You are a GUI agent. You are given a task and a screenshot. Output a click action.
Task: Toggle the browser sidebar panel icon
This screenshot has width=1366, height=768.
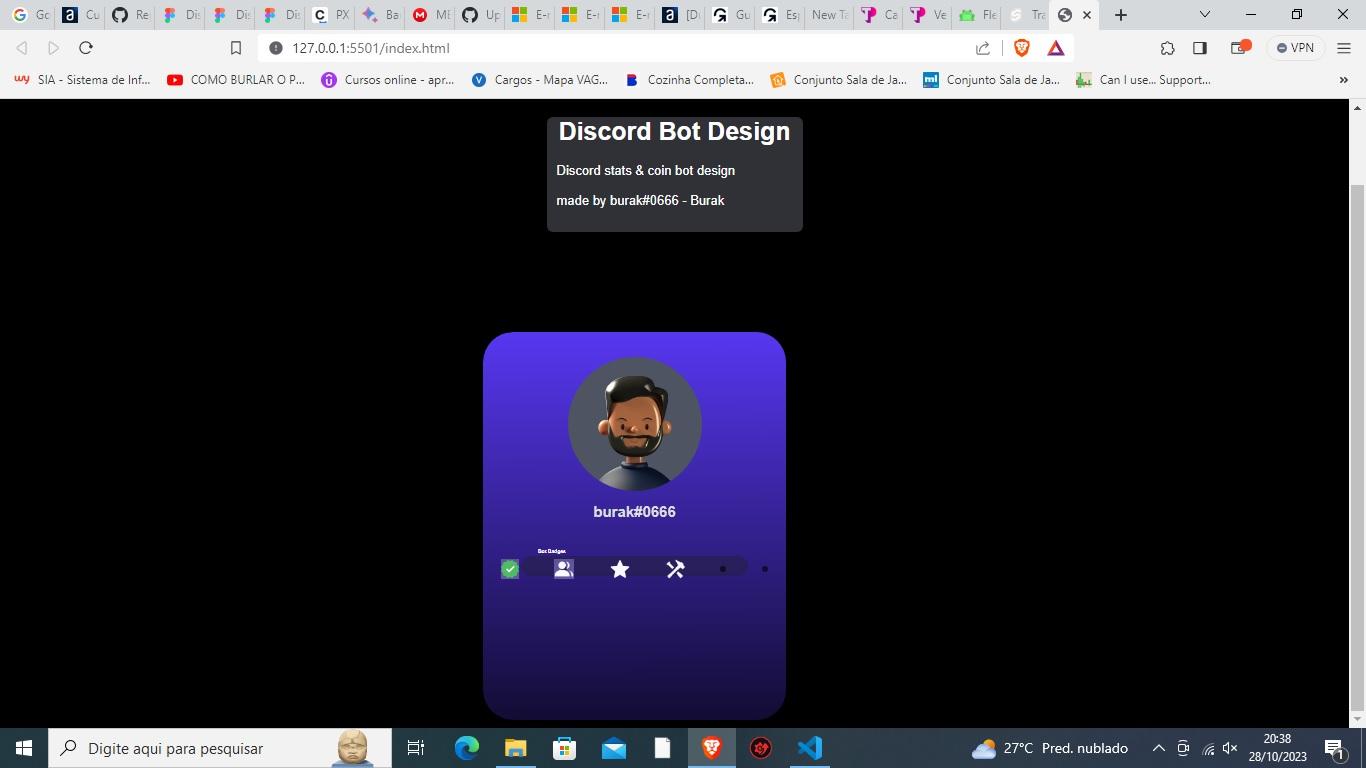pos(1200,48)
